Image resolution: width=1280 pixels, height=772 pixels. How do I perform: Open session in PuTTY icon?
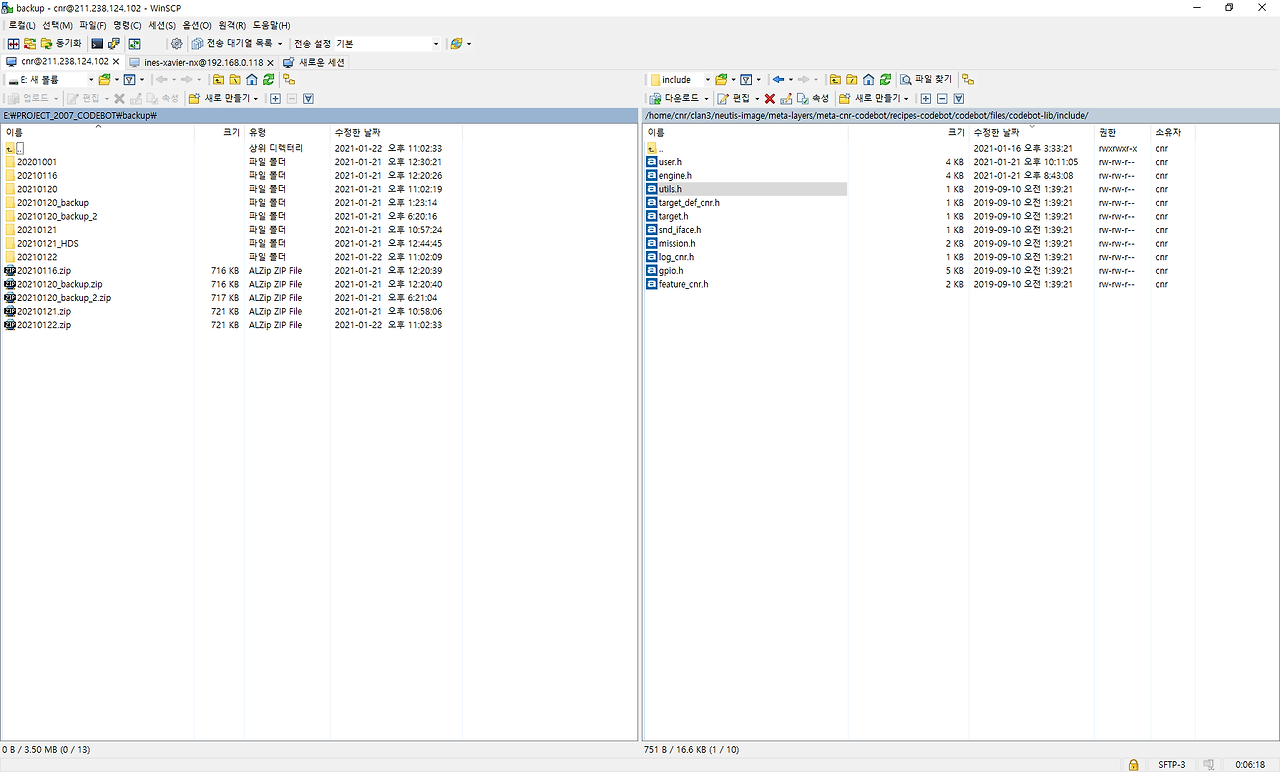pos(114,44)
